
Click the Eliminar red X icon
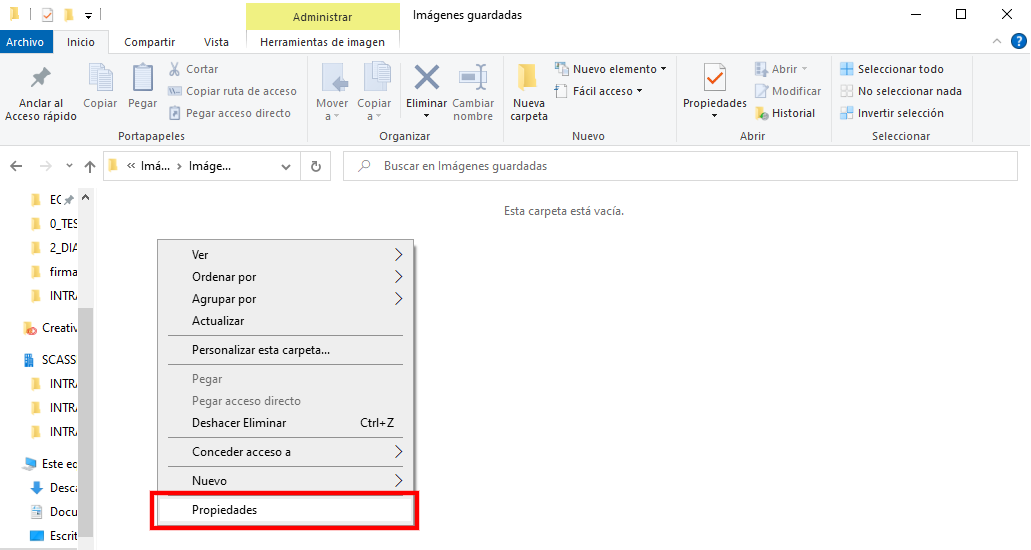coord(427,78)
